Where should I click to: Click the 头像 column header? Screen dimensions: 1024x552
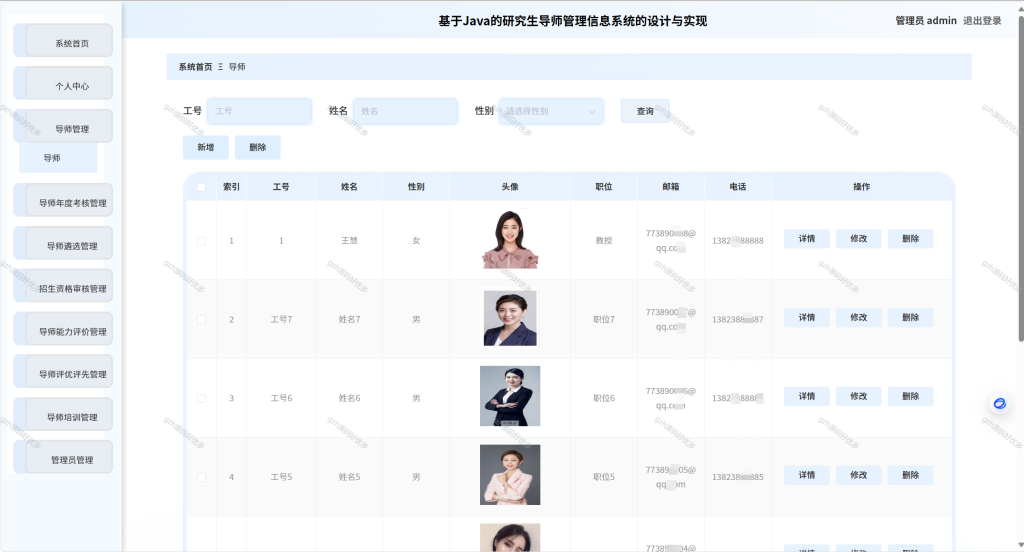coord(510,187)
